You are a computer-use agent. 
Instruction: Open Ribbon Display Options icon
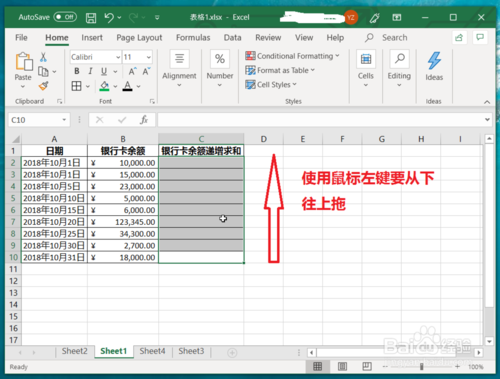click(x=397, y=17)
